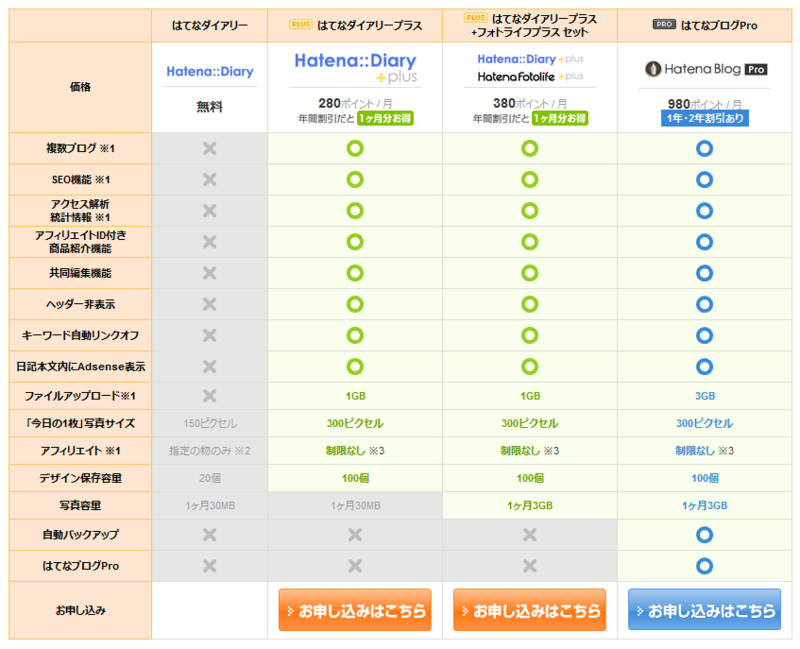Click the PLUS badge beside the フォトライフプラス セット header
The image size is (800, 649).
476,17
